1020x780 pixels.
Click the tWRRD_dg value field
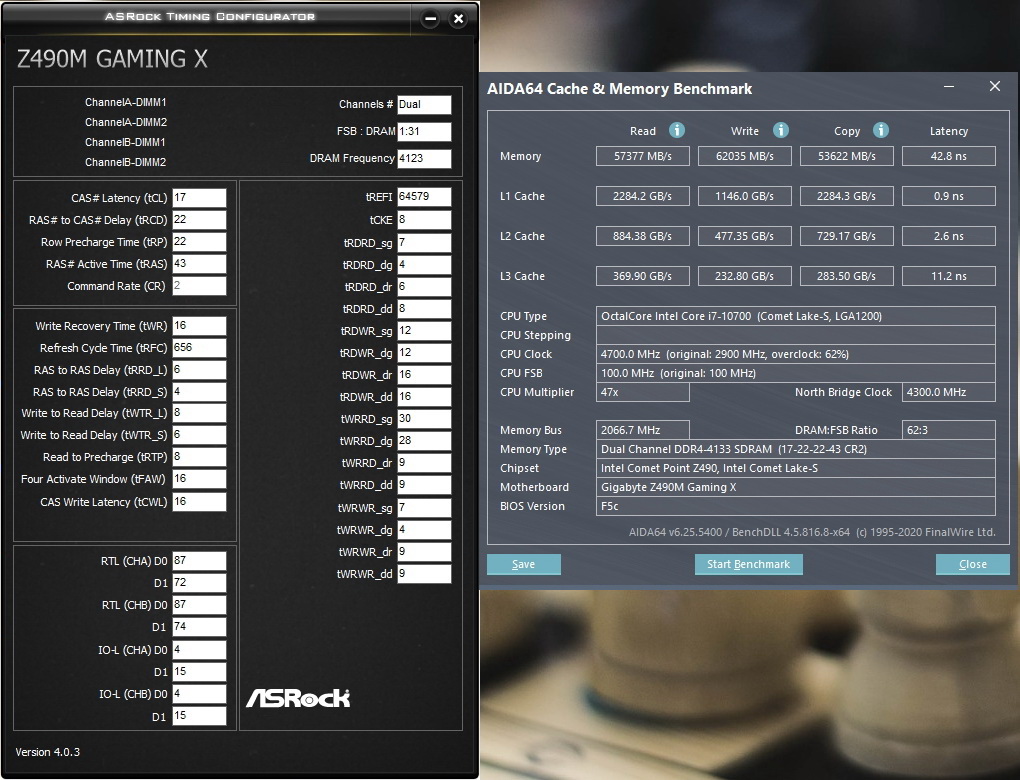tap(424, 441)
